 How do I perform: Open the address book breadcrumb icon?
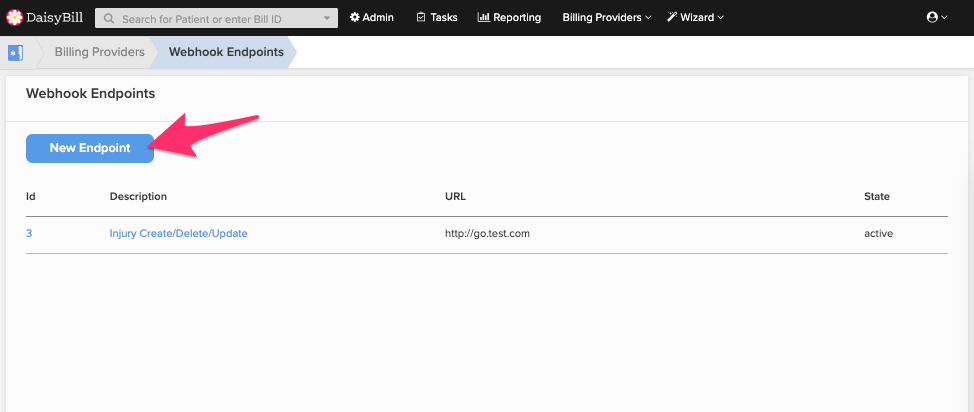(16, 53)
